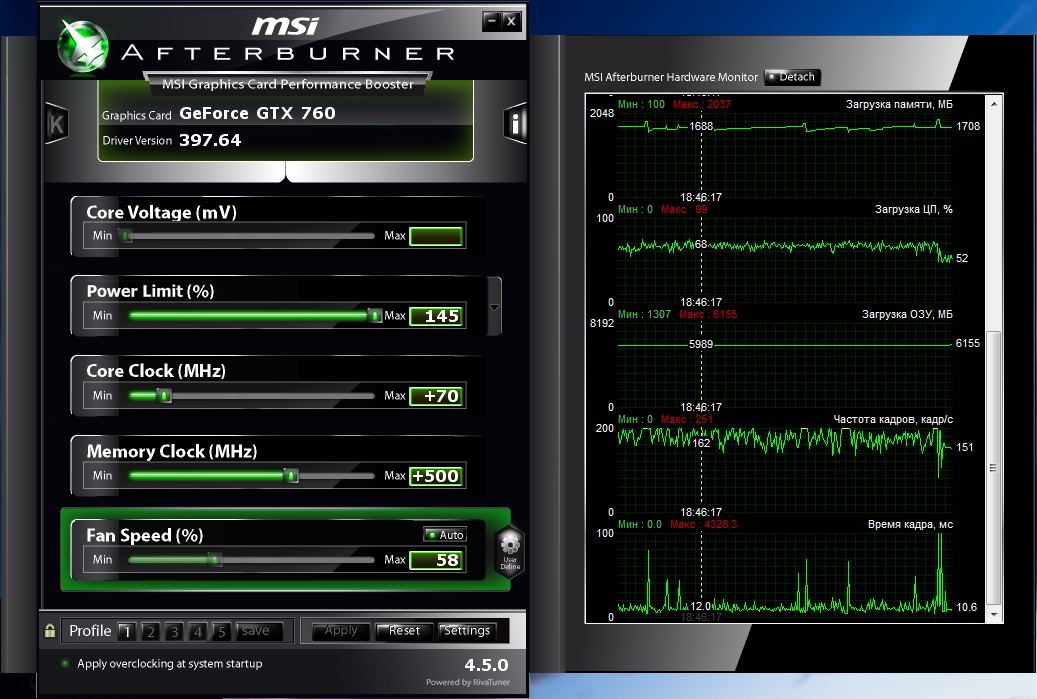Toggle the profile lock padlock icon

point(50,630)
